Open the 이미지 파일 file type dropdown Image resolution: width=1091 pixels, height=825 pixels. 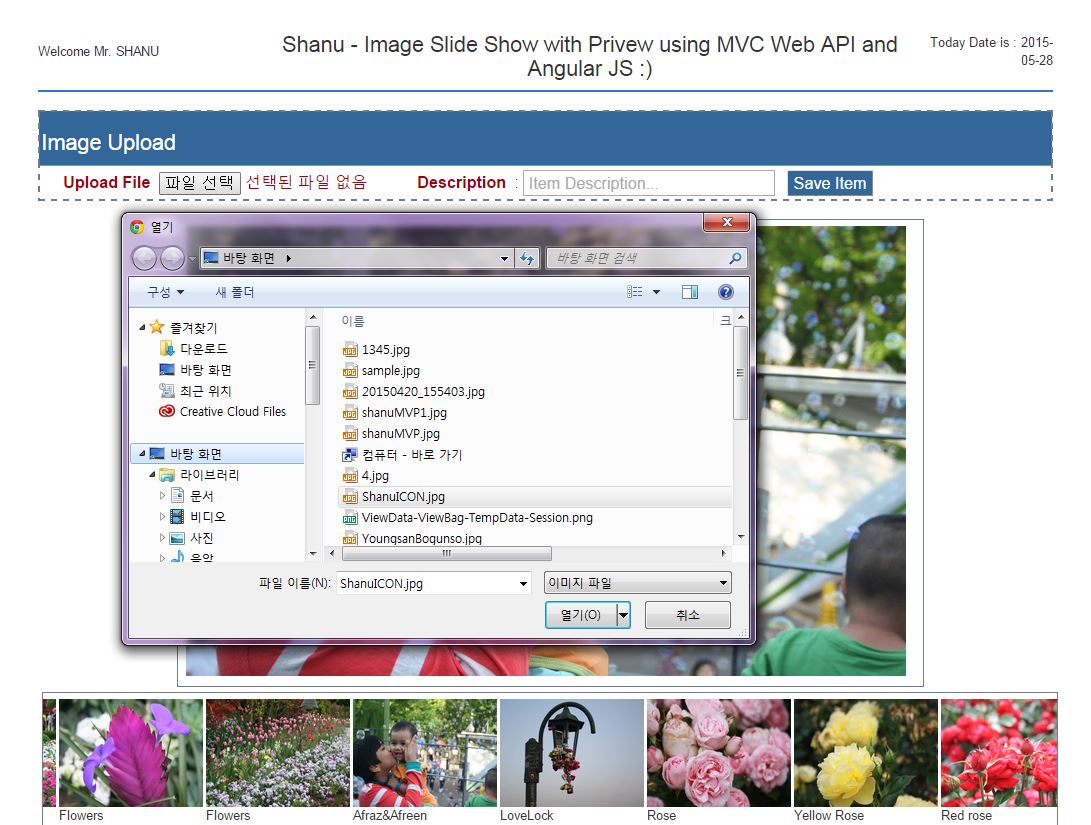pos(637,583)
